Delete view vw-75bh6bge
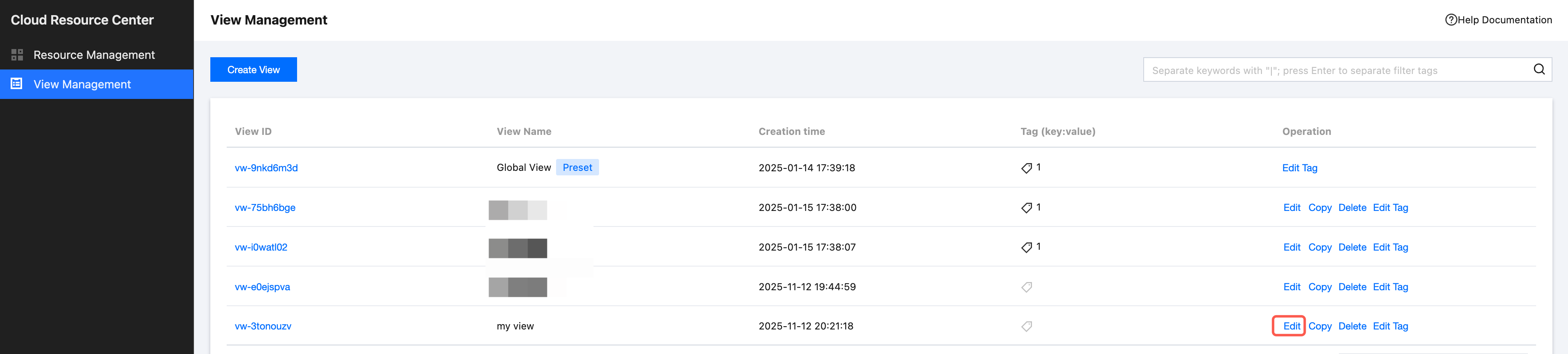1568x354 pixels. point(1352,207)
